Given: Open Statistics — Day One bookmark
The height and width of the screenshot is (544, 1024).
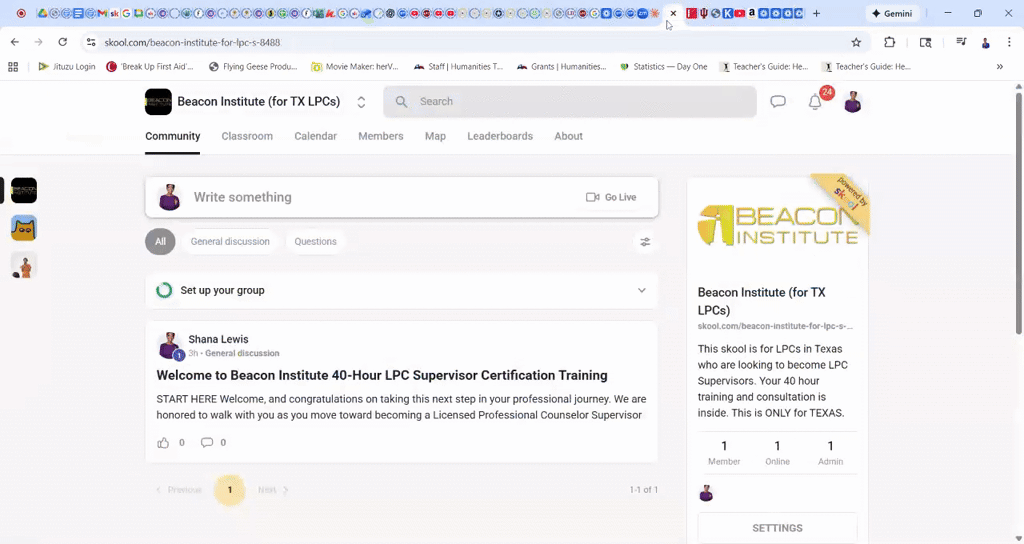Looking at the screenshot, I should click(x=664, y=67).
